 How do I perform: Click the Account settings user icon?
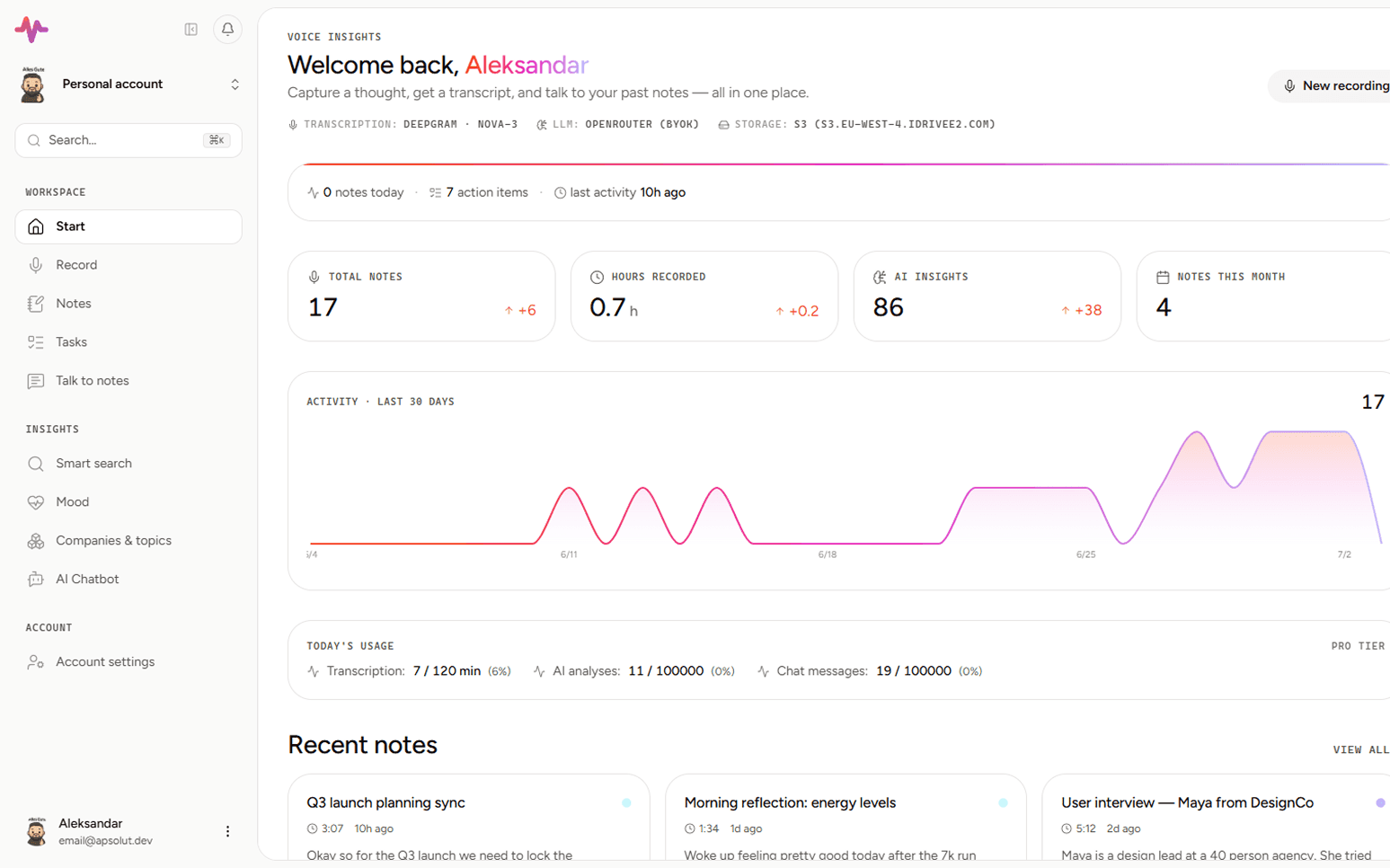(36, 662)
